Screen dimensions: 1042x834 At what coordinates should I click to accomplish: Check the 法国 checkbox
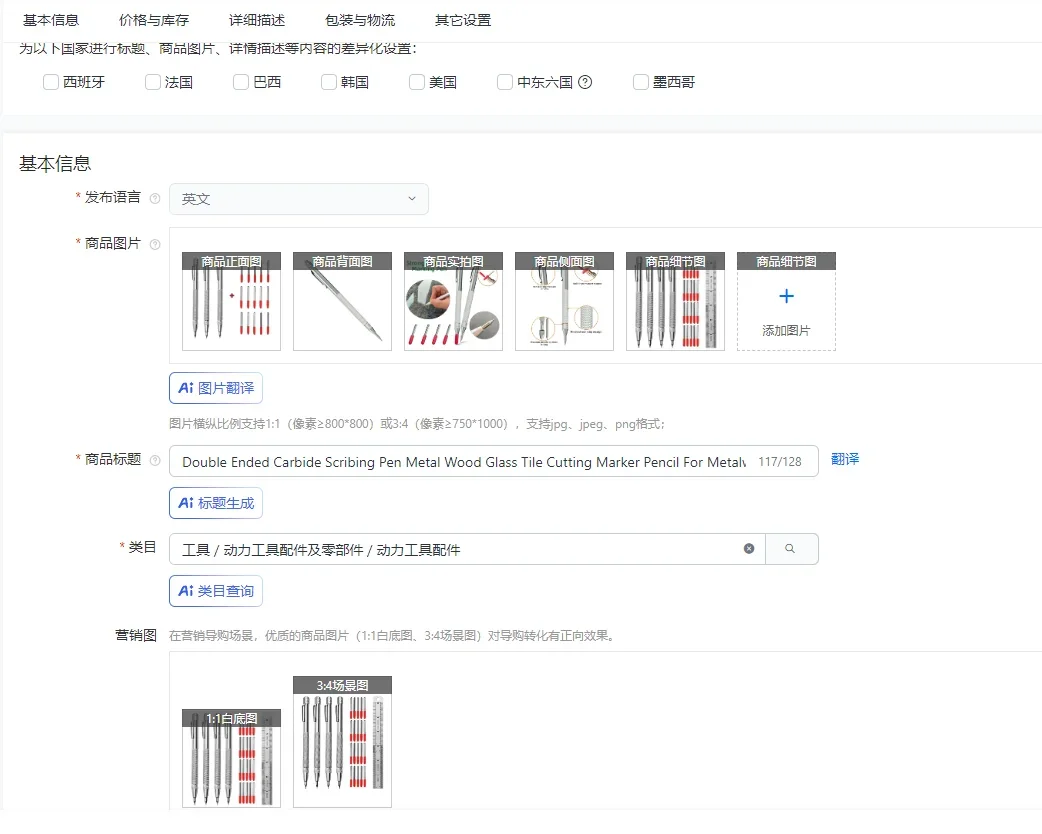point(153,82)
